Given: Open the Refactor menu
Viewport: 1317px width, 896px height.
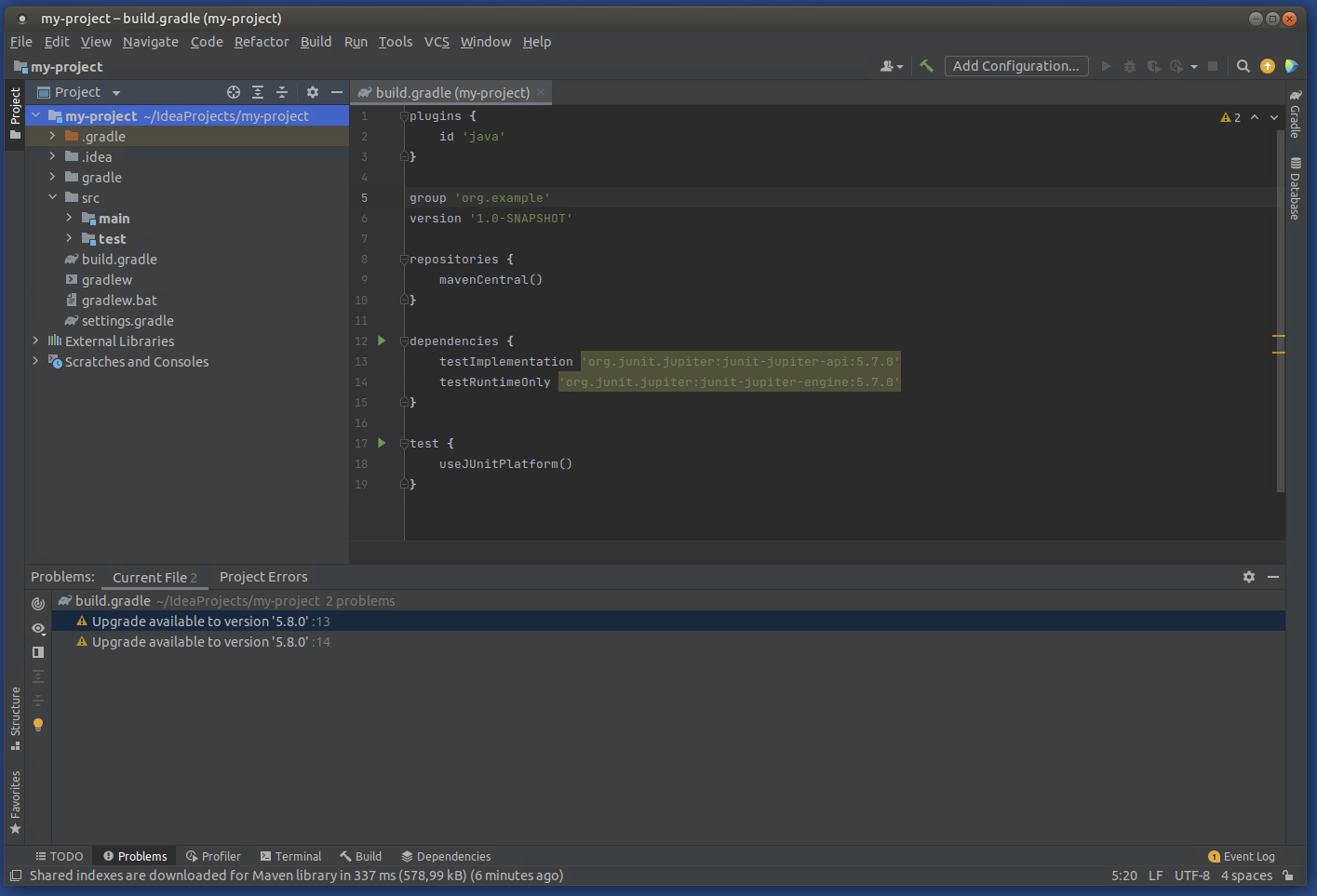Looking at the screenshot, I should pos(262,42).
